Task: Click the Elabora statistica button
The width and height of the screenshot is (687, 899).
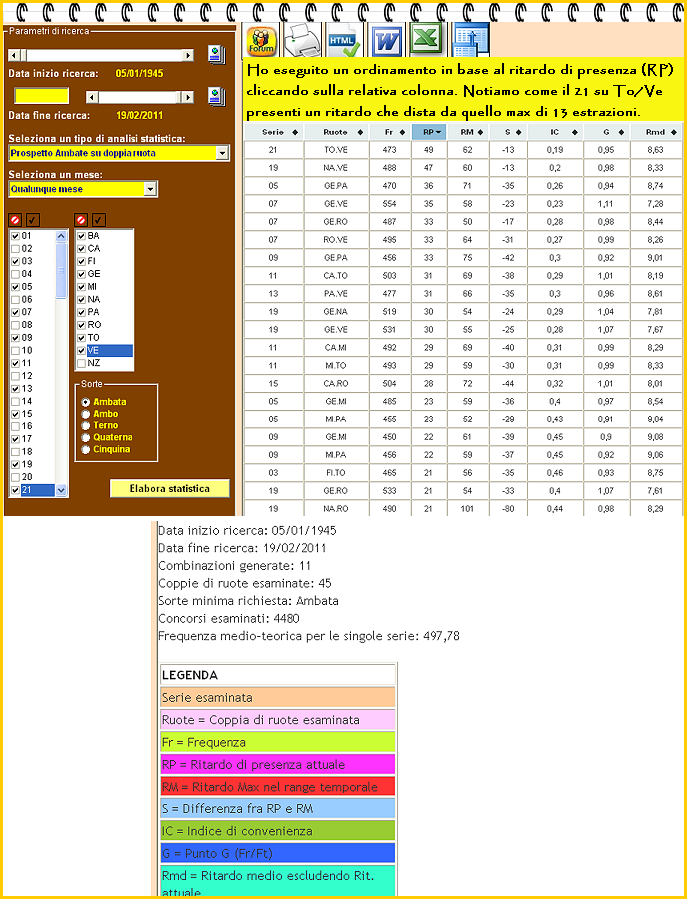Action: pyautogui.click(x=170, y=488)
